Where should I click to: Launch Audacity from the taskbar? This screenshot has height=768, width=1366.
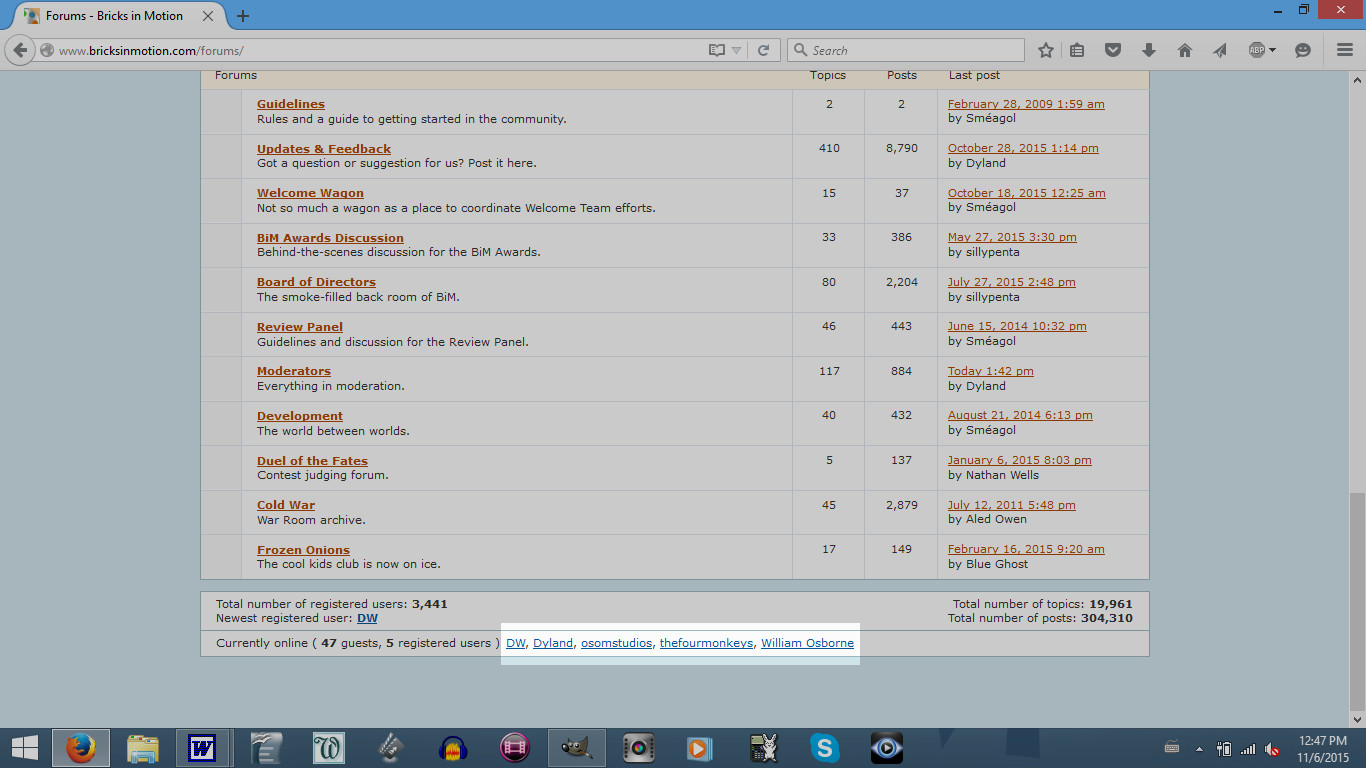(x=453, y=748)
